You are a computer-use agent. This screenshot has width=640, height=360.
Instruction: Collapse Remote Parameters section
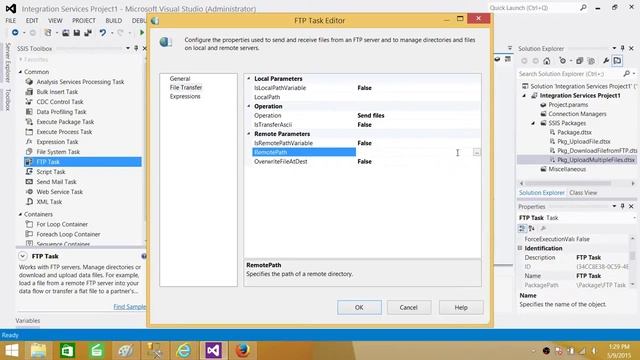249,134
